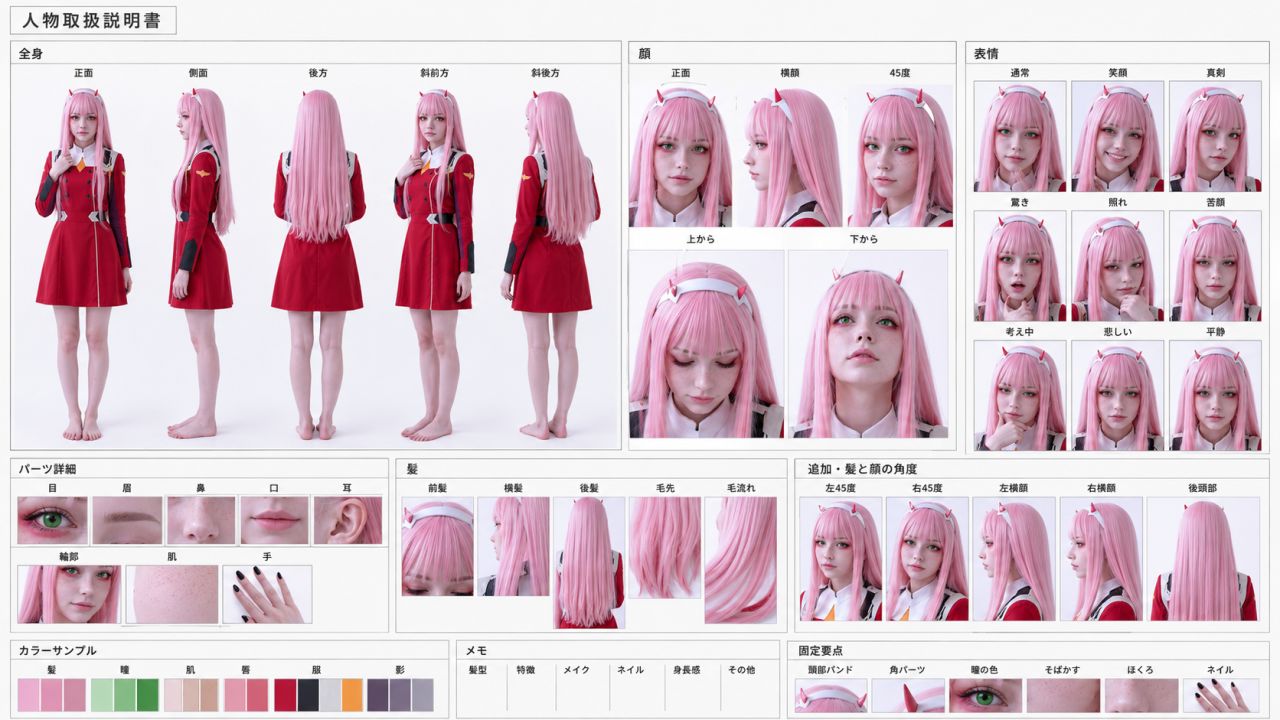The image size is (1280, 720).
Task: Open the 左45度 angle photo
Action: (x=840, y=559)
